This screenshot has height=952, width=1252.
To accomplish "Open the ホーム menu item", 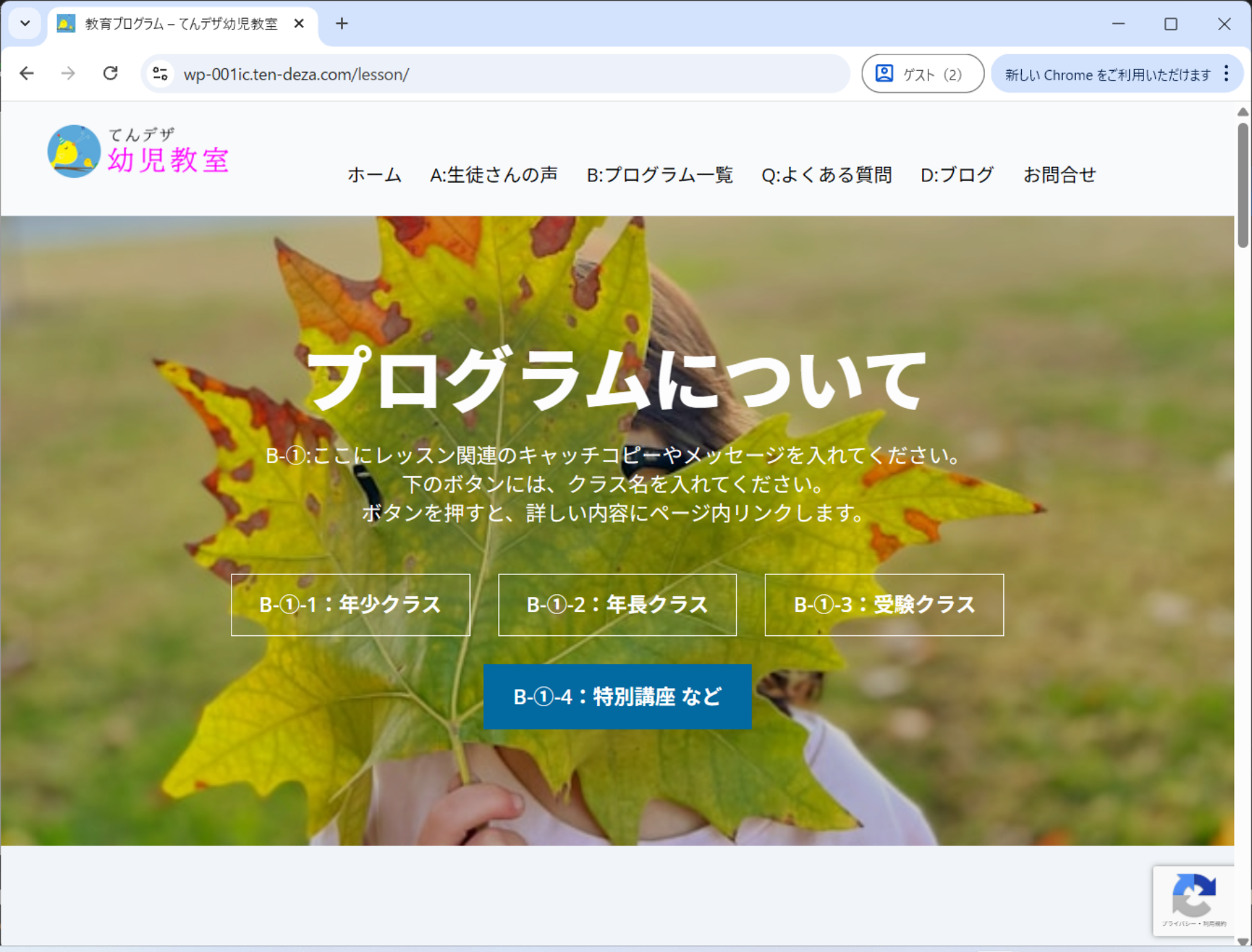I will (374, 175).
